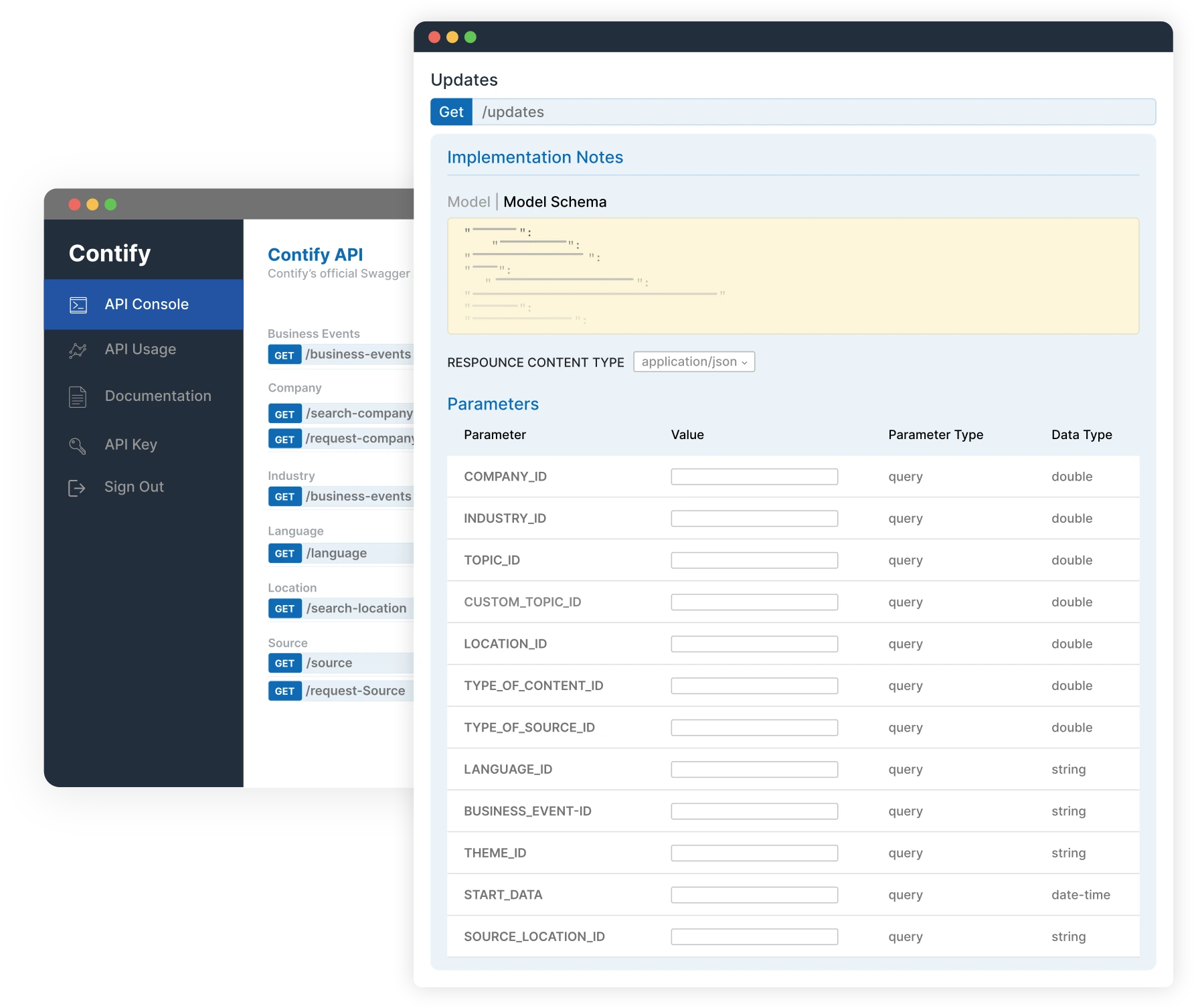Click the API Console terminal icon
This screenshot has height=1008, width=1194.
pyautogui.click(x=78, y=305)
